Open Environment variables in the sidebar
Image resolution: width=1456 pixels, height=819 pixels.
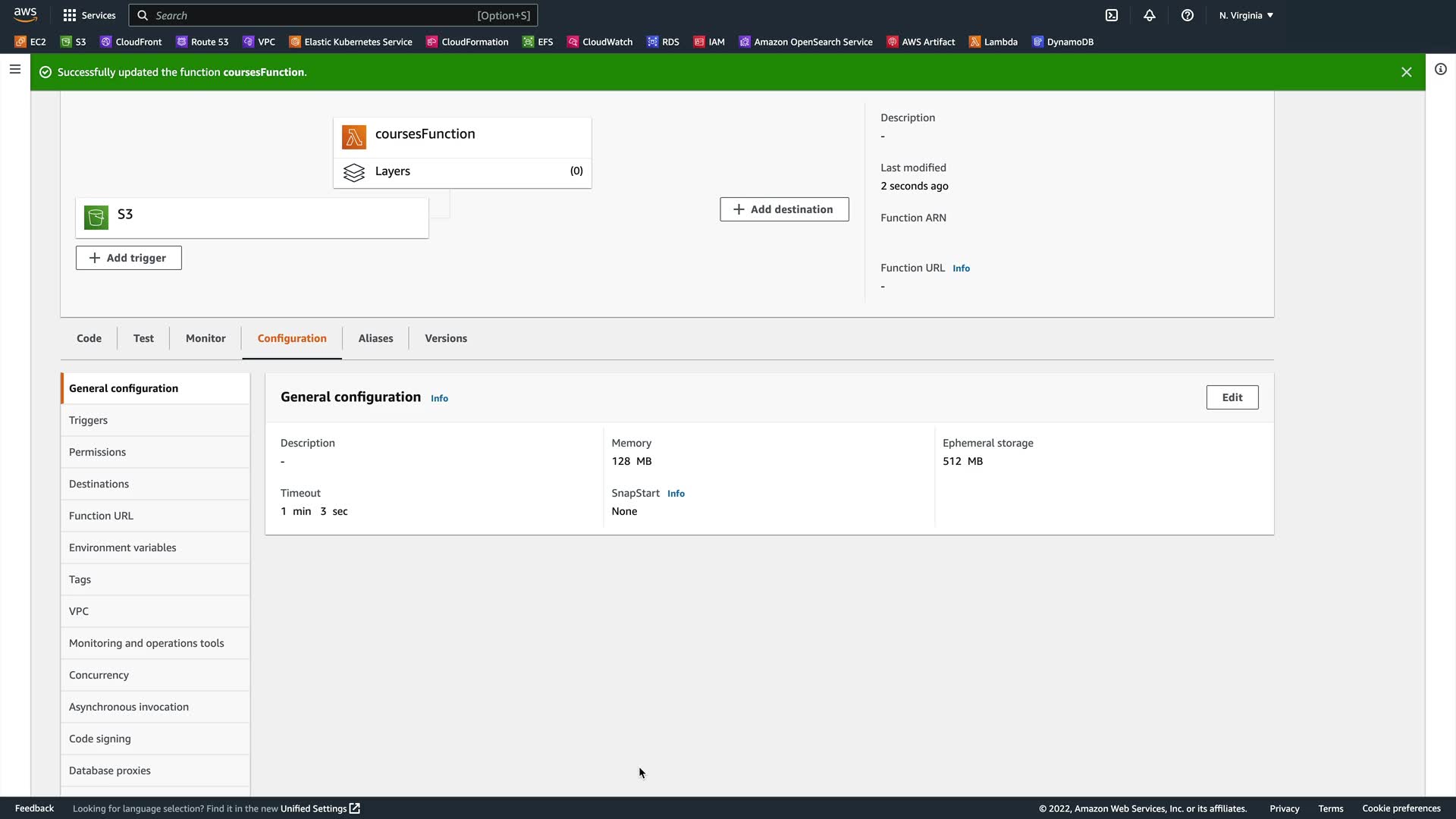coord(123,548)
